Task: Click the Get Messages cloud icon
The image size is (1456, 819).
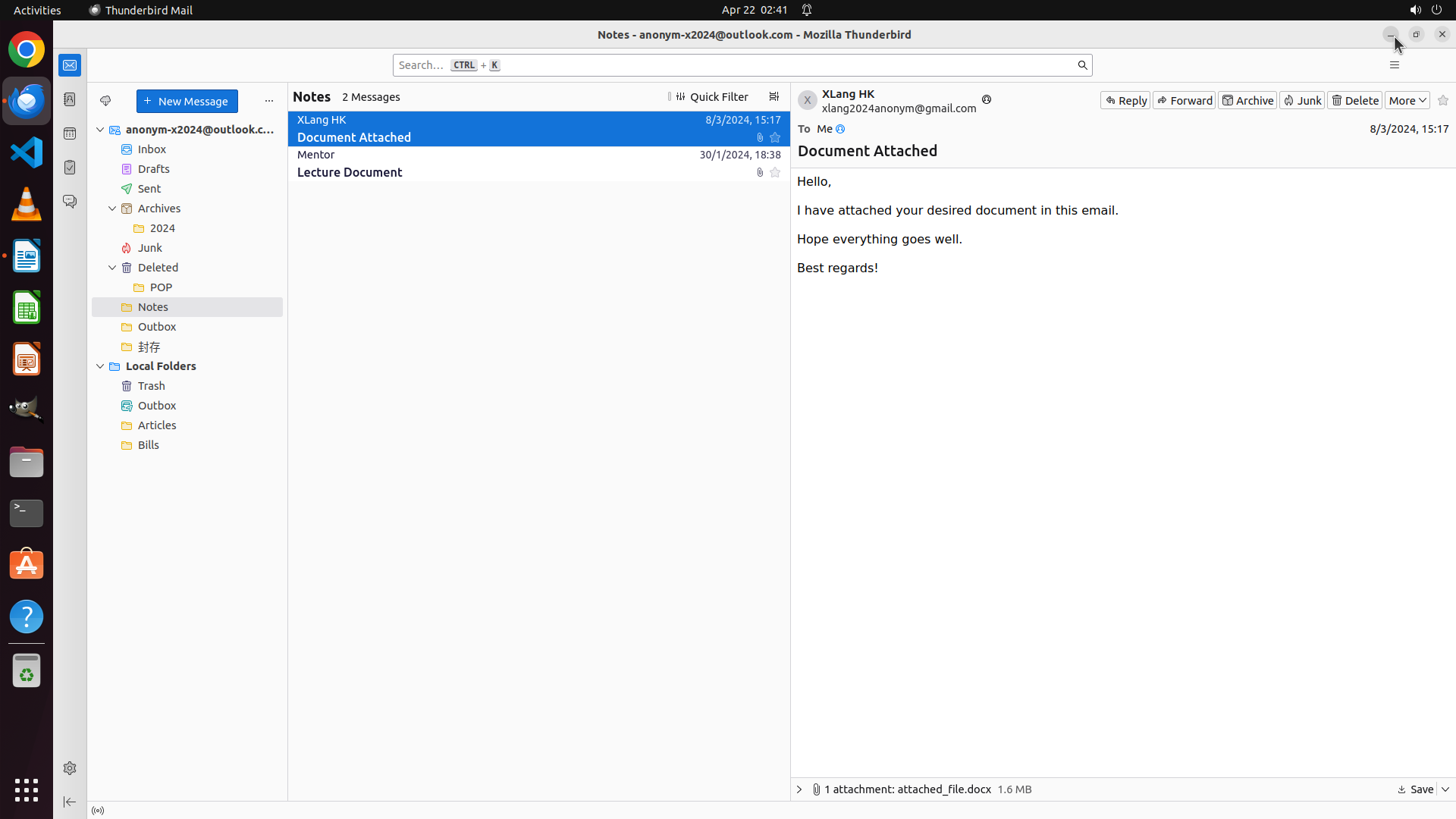Action: (x=105, y=101)
